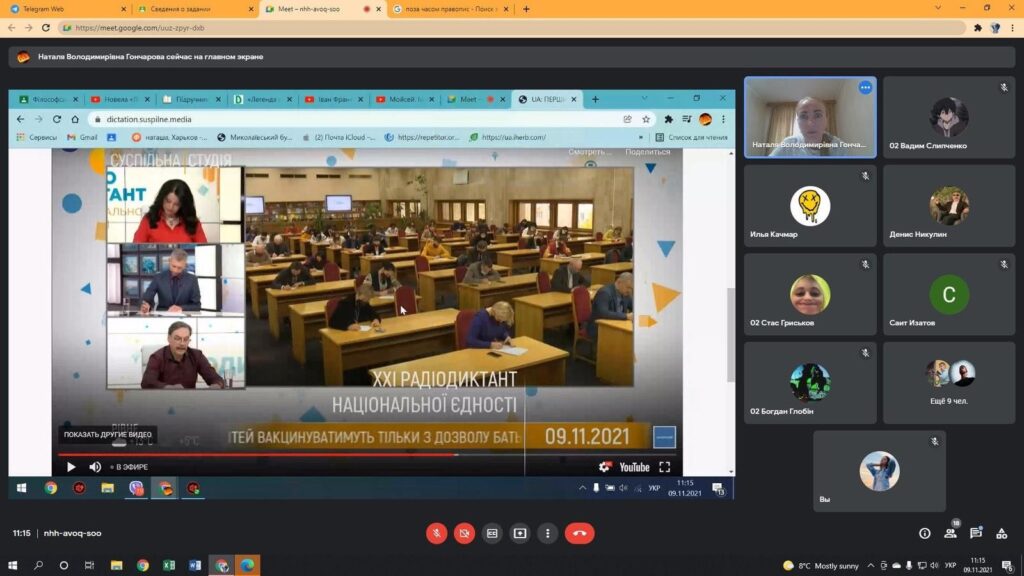
Task: Show hidden tray icons chevron
Action: (871, 566)
